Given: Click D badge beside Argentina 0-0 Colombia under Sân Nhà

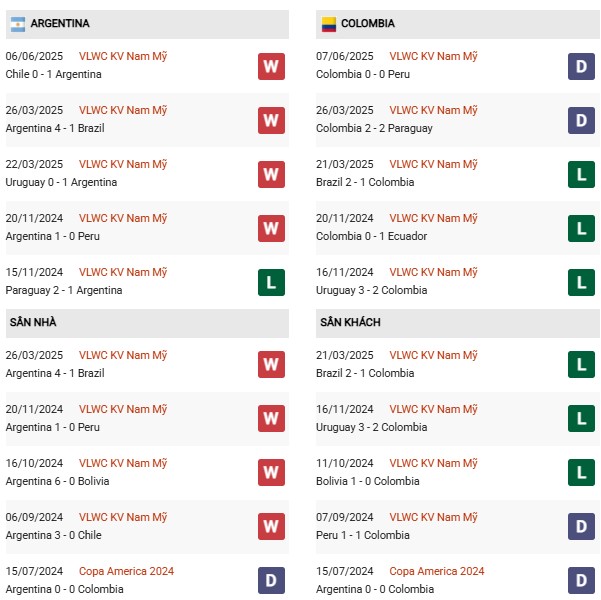Looking at the screenshot, I should pos(271,580).
